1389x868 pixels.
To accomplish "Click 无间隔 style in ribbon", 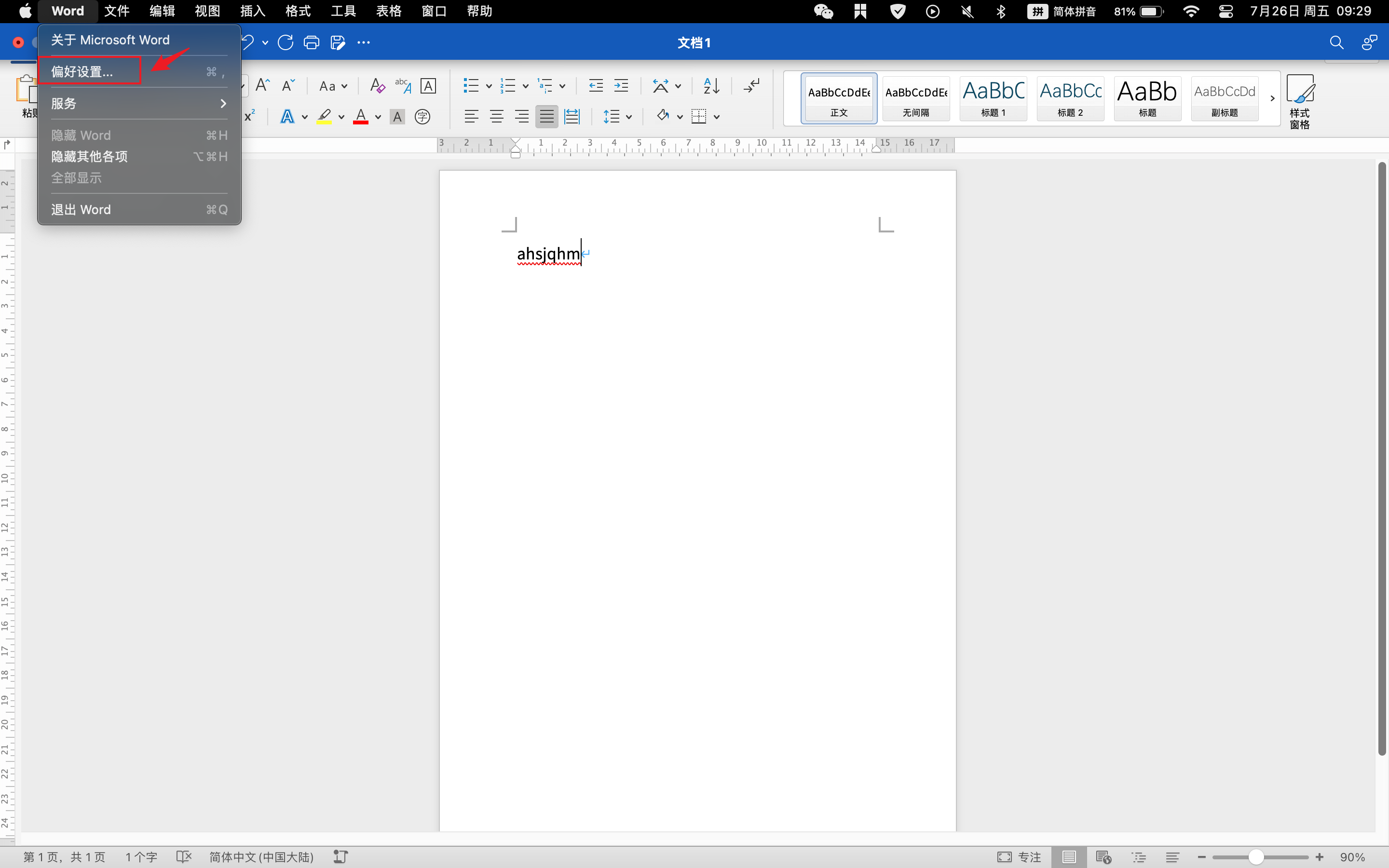I will 916,96.
